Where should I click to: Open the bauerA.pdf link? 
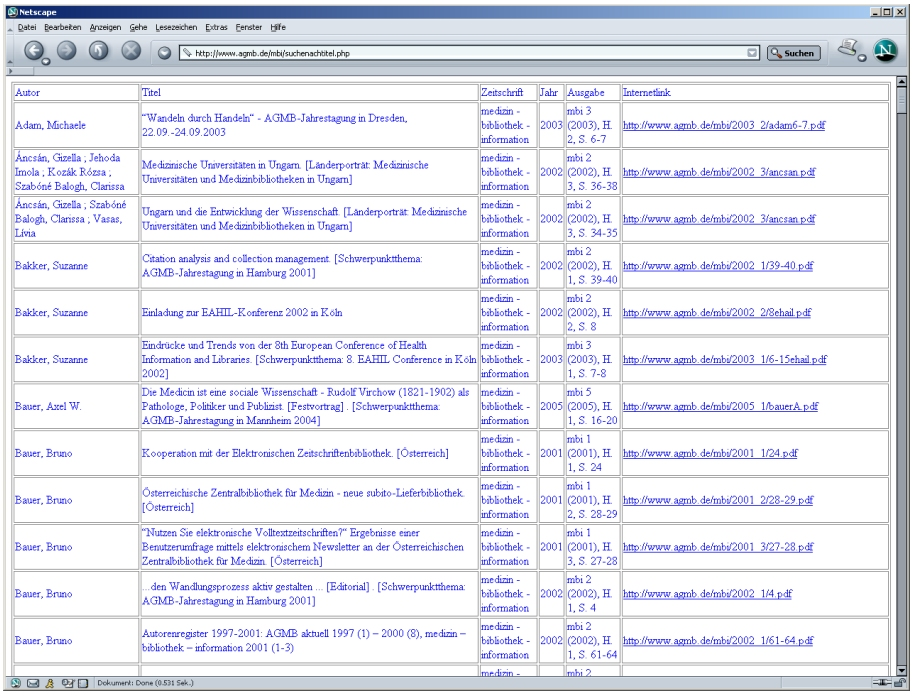[x=720, y=407]
